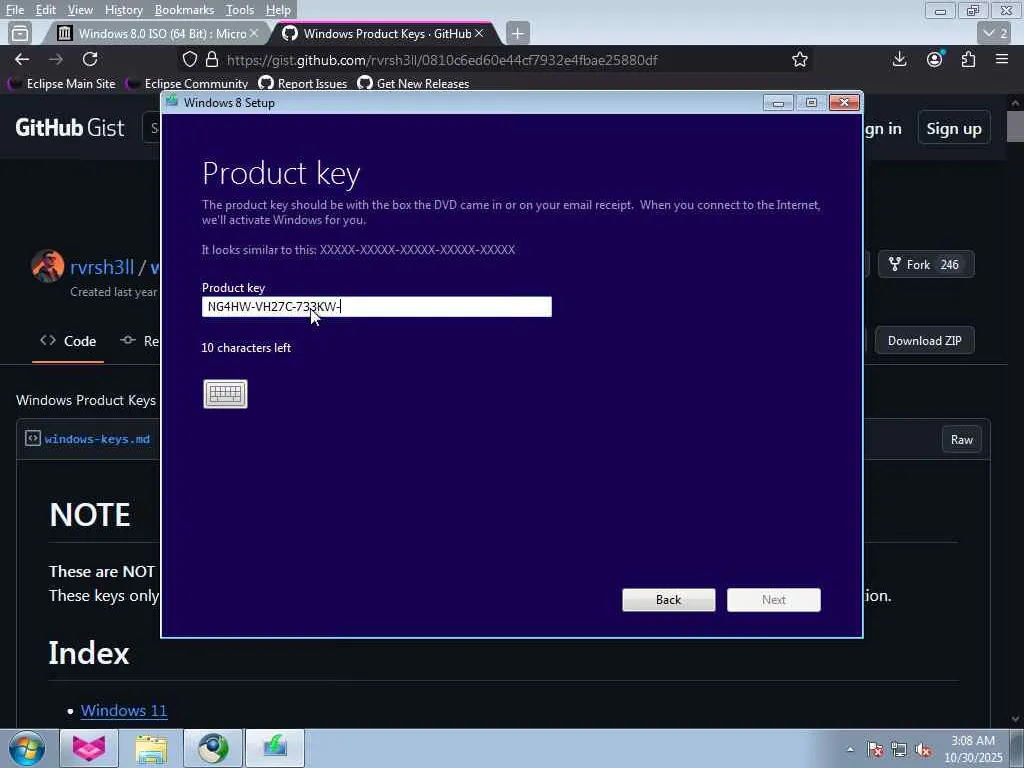Open the Bookmarks menu
This screenshot has width=1024, height=768.
pyautogui.click(x=184, y=10)
